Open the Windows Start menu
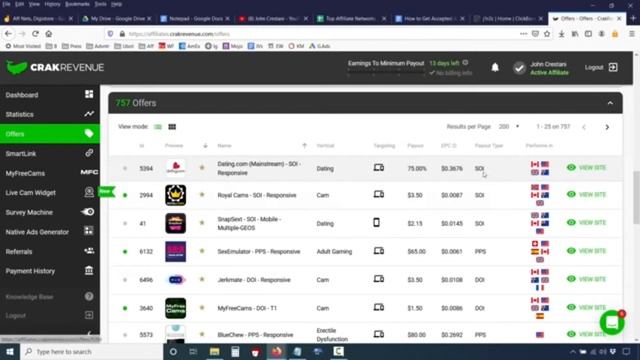The width and height of the screenshot is (640, 360). point(10,352)
